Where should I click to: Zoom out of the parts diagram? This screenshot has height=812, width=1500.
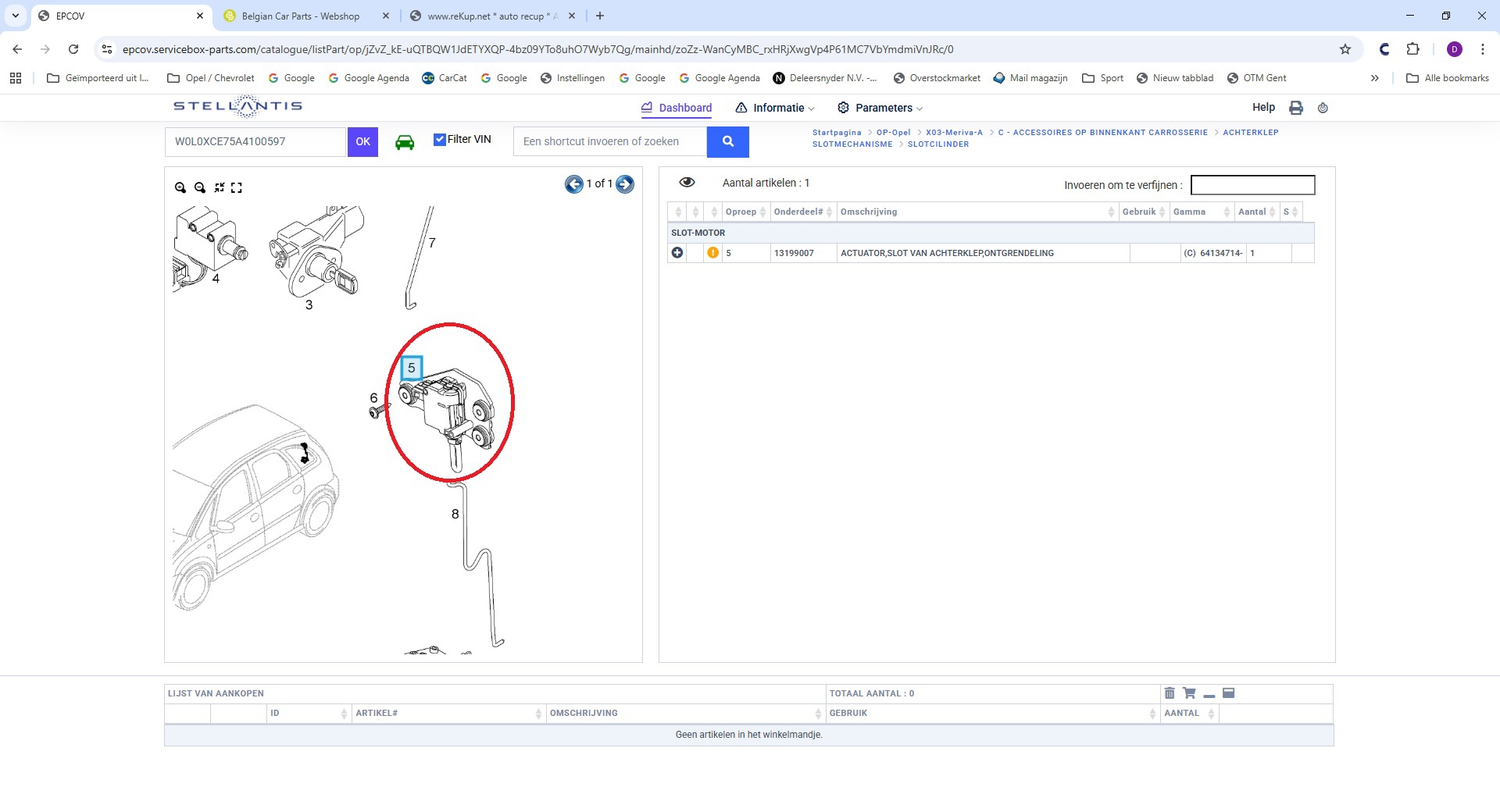click(x=200, y=187)
